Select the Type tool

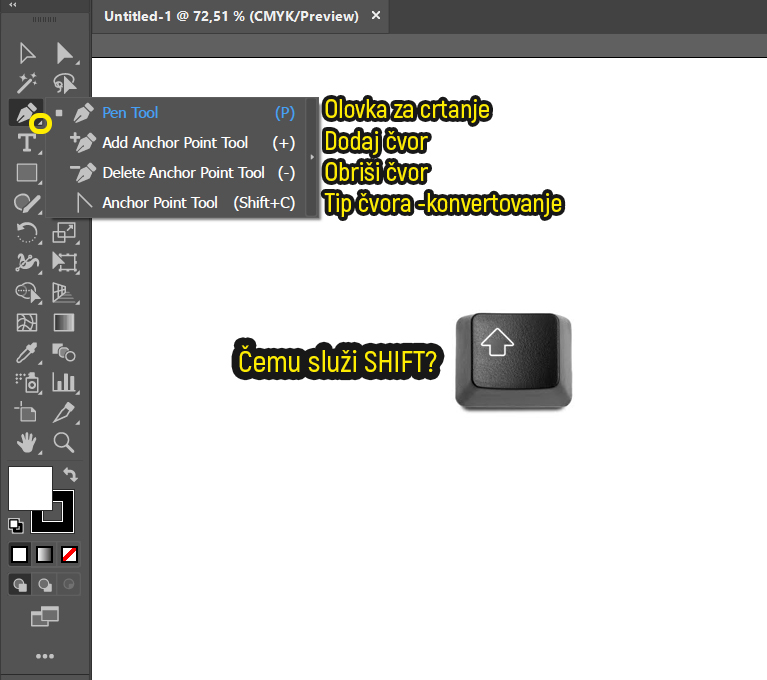[27, 143]
